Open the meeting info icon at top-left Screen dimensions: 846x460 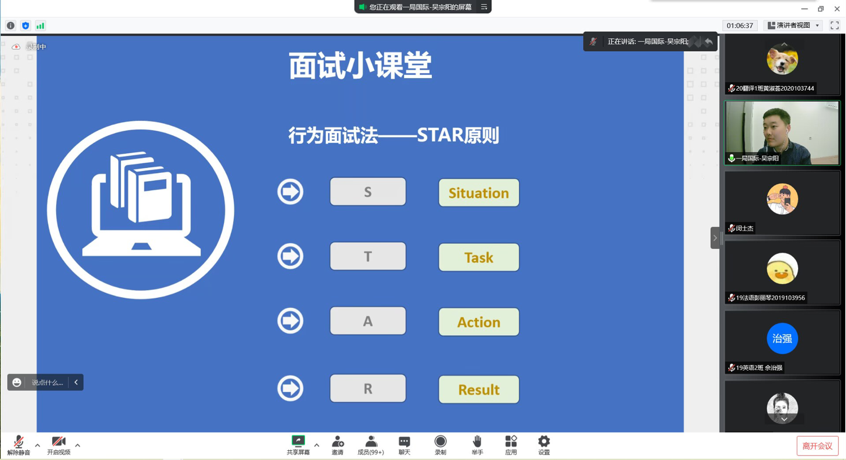[11, 26]
